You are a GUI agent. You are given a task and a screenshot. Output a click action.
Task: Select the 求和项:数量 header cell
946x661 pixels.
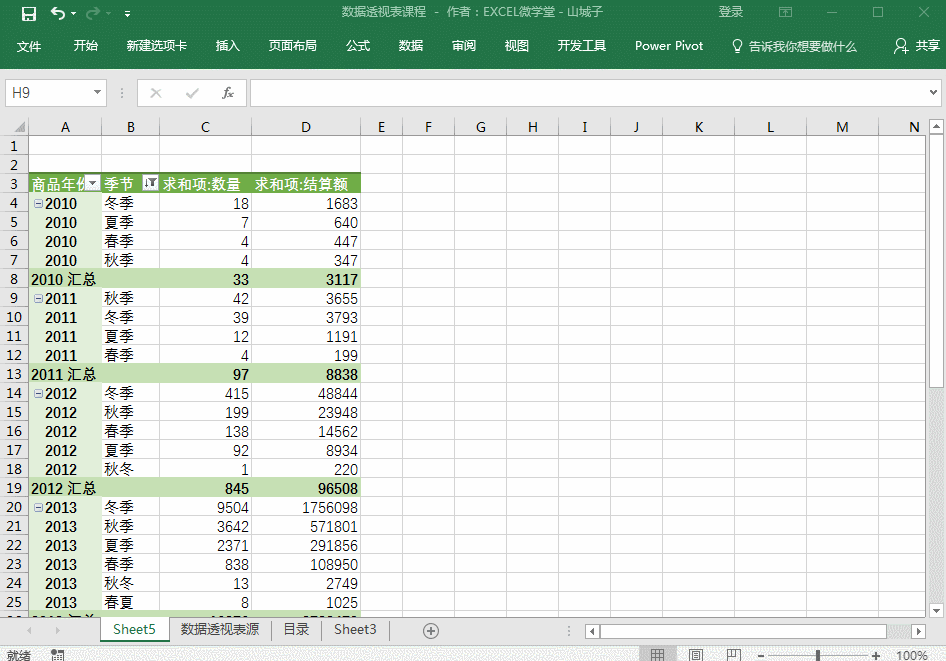tap(205, 183)
